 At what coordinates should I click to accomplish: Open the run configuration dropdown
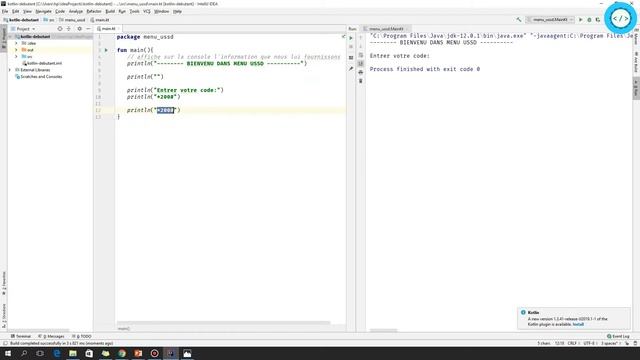tap(550, 20)
